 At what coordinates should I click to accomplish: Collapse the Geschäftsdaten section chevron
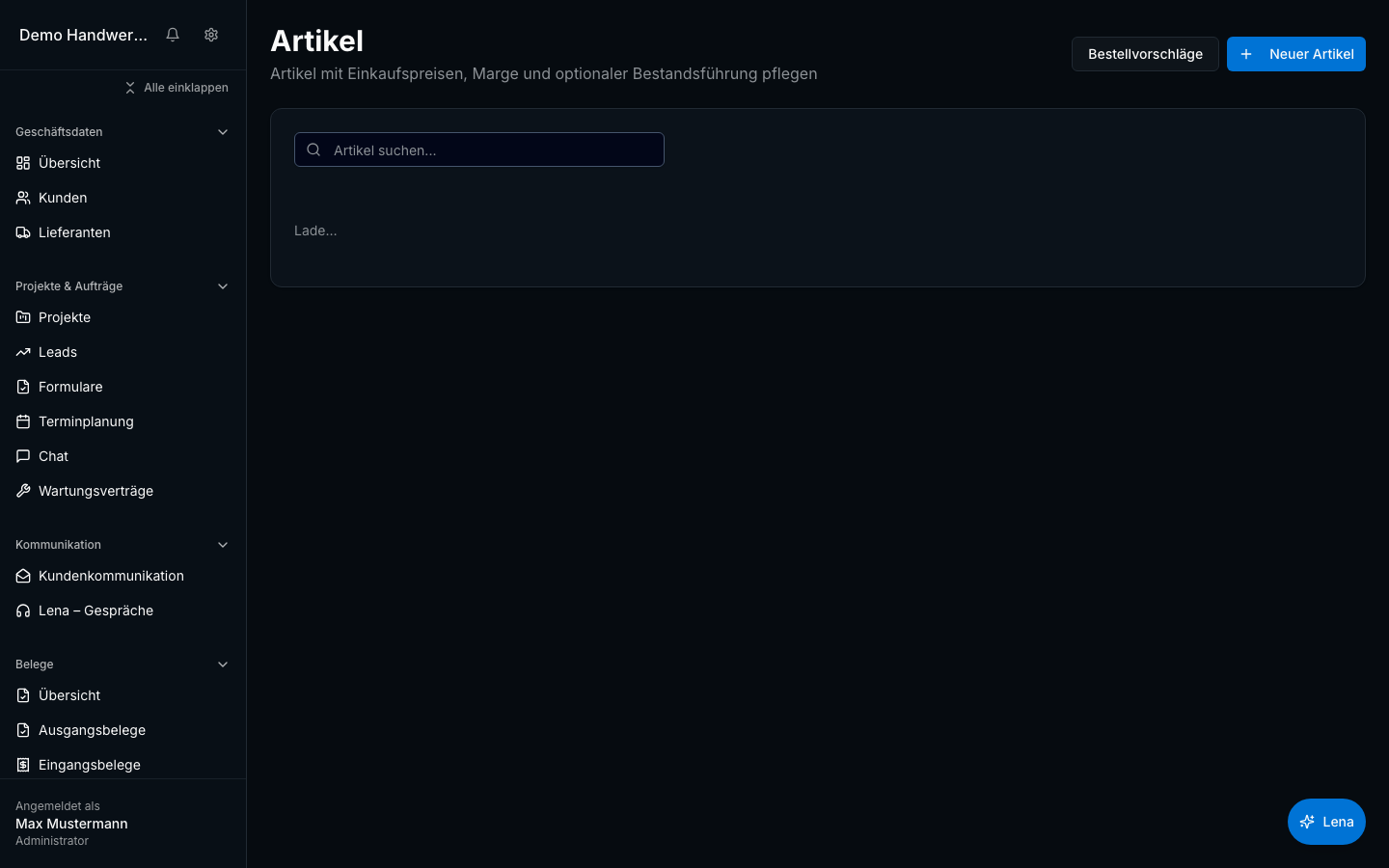[x=223, y=132]
